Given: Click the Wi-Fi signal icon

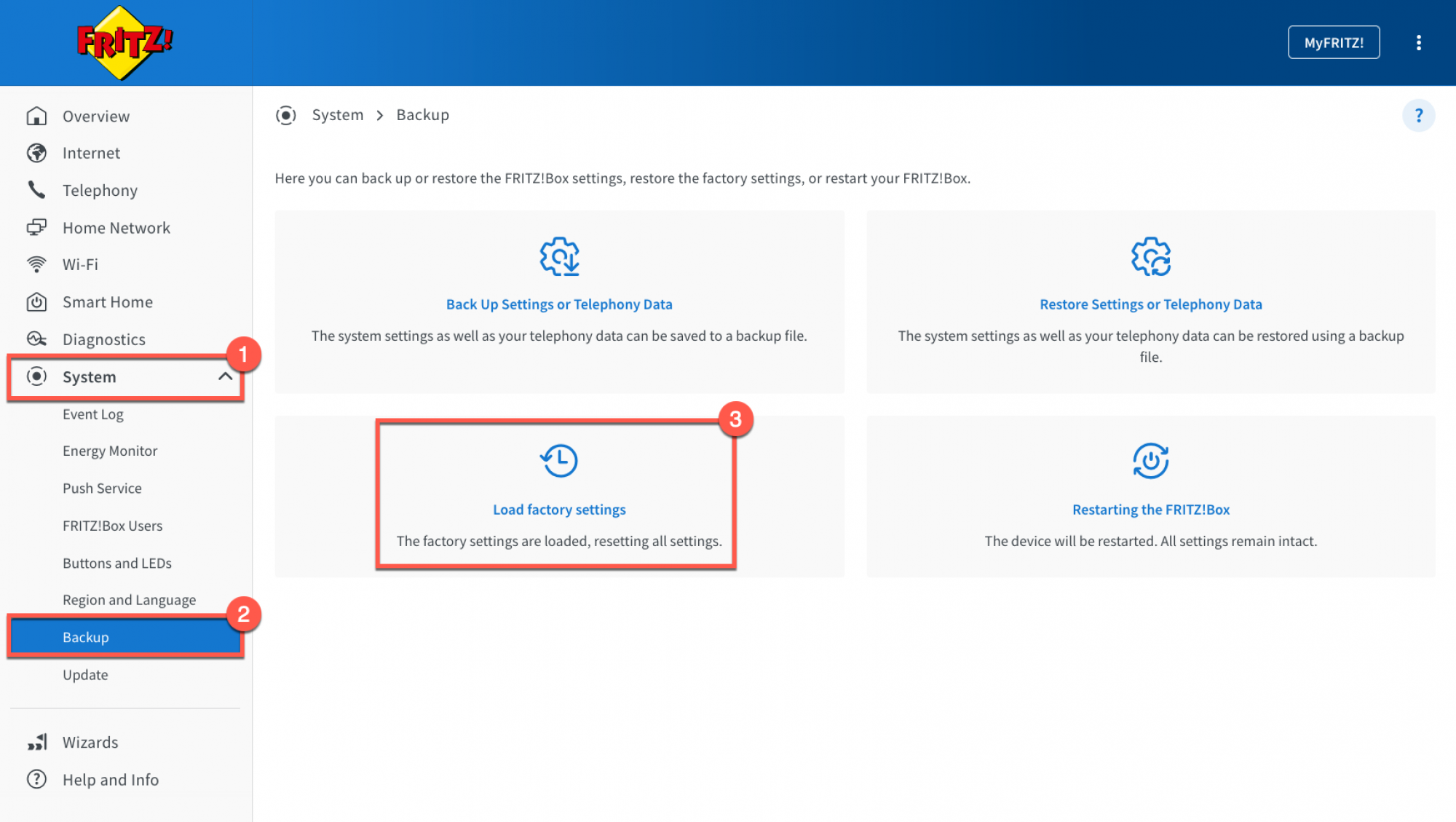Looking at the screenshot, I should click(36, 264).
